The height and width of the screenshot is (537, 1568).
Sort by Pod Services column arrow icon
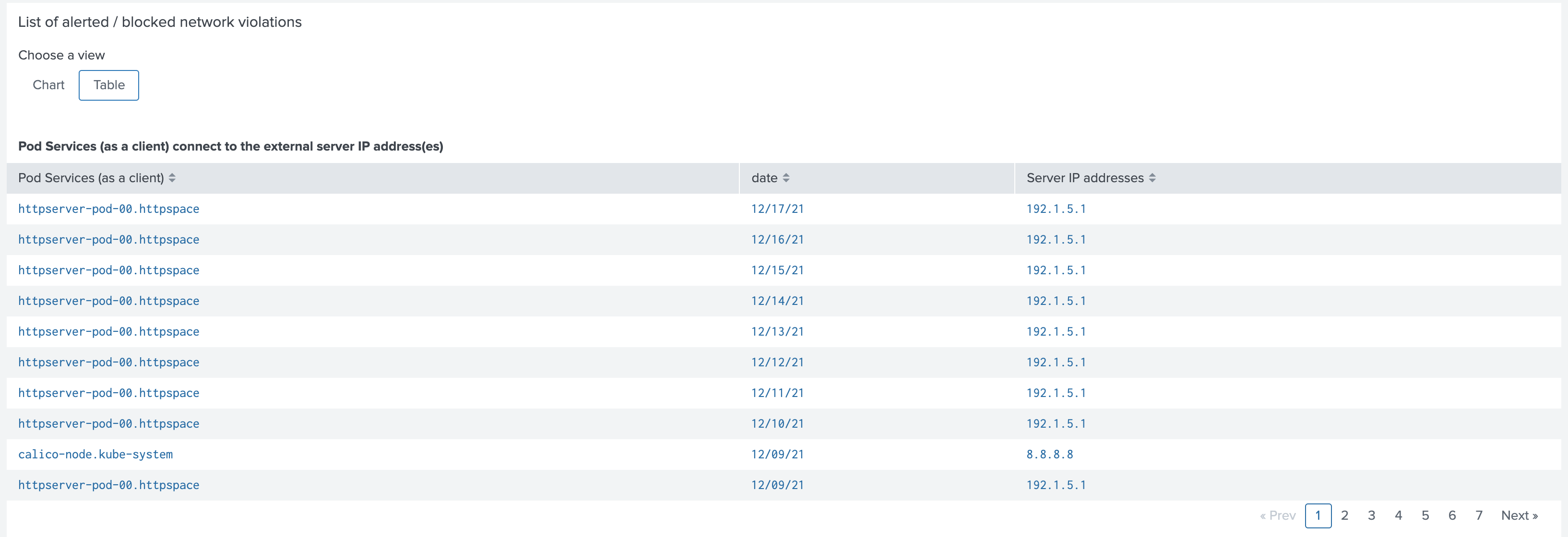172,177
